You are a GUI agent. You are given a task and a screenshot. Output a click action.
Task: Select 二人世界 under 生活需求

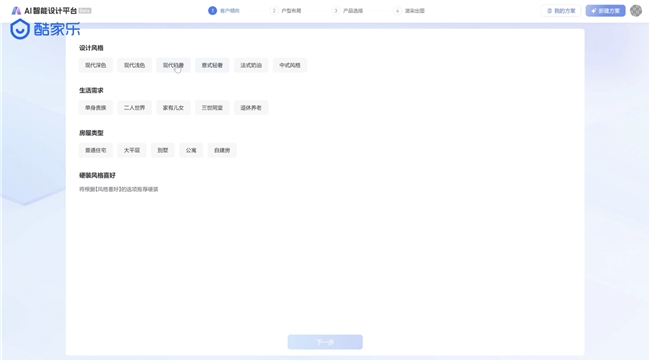(134, 108)
